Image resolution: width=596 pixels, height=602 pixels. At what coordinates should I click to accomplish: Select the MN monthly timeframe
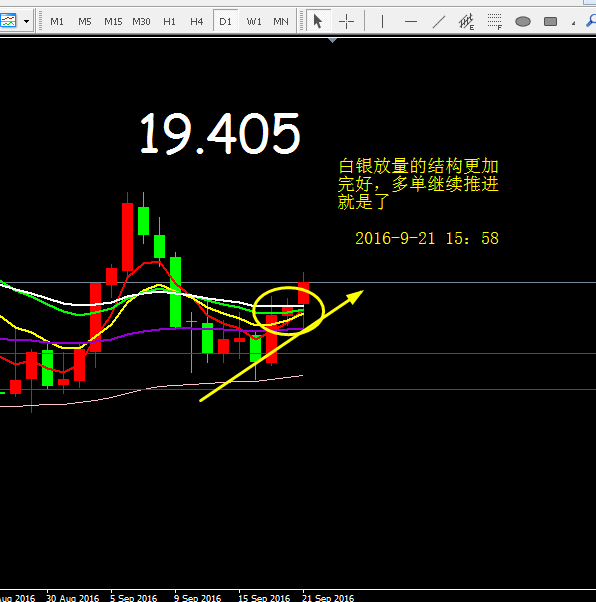click(281, 22)
